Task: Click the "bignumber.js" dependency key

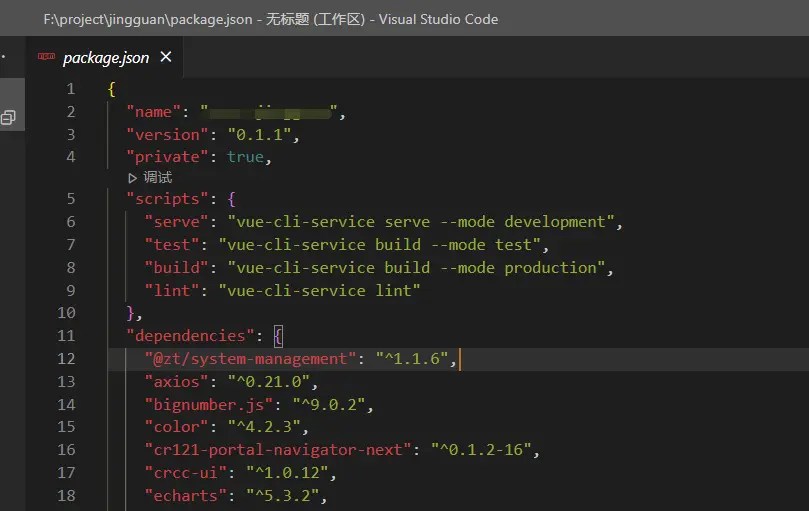Action: point(209,405)
